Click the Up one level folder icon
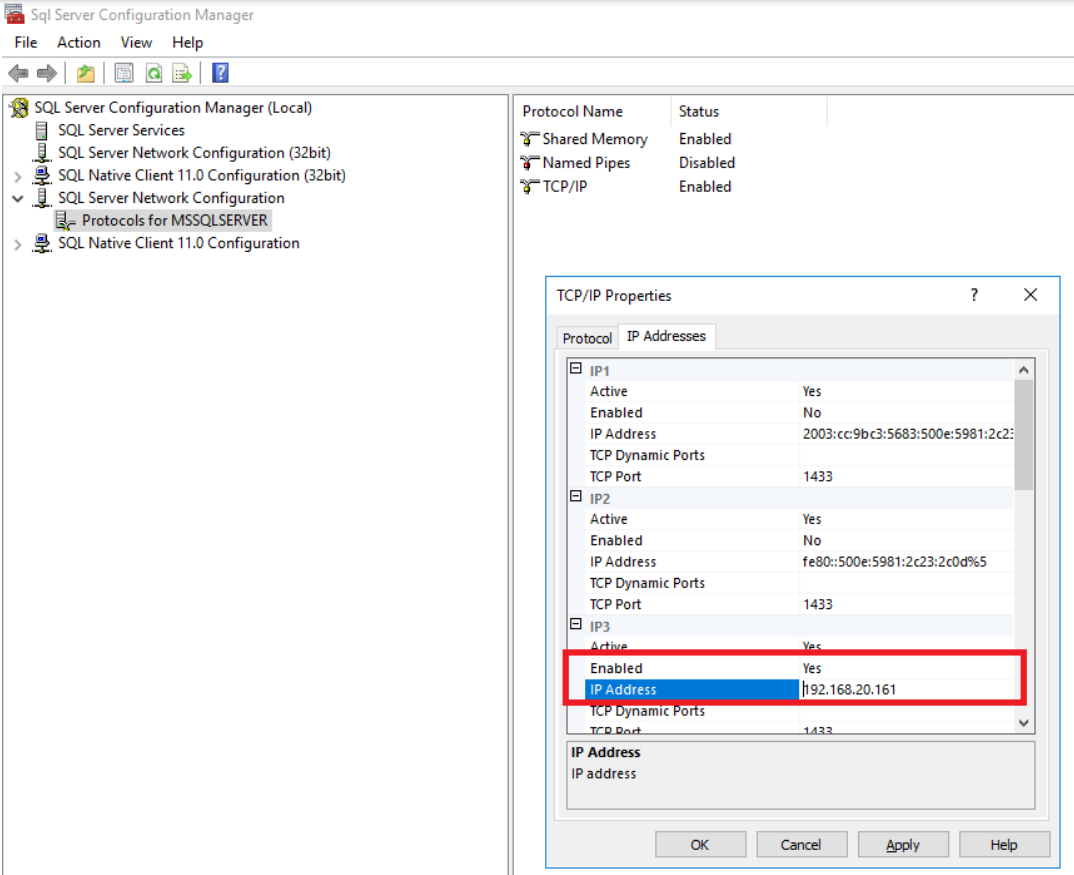 (x=86, y=73)
